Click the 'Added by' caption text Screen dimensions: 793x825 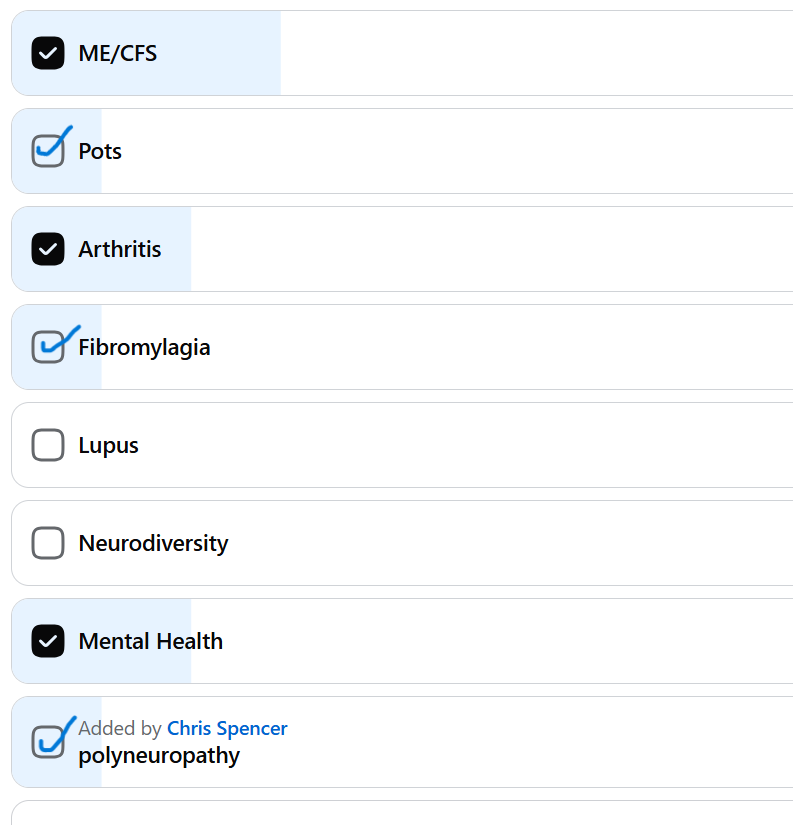[120, 728]
